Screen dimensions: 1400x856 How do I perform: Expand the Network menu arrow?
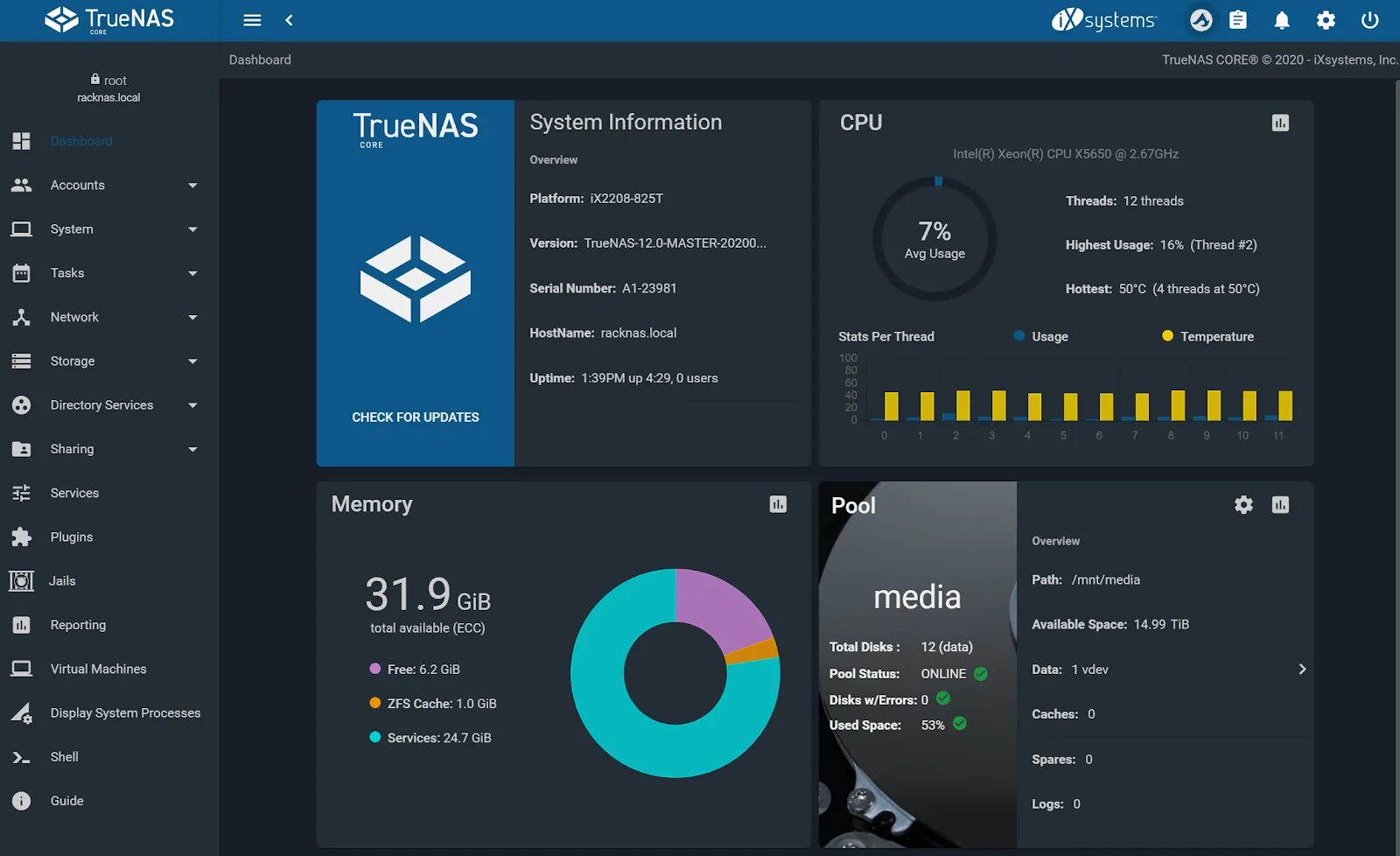(x=192, y=318)
